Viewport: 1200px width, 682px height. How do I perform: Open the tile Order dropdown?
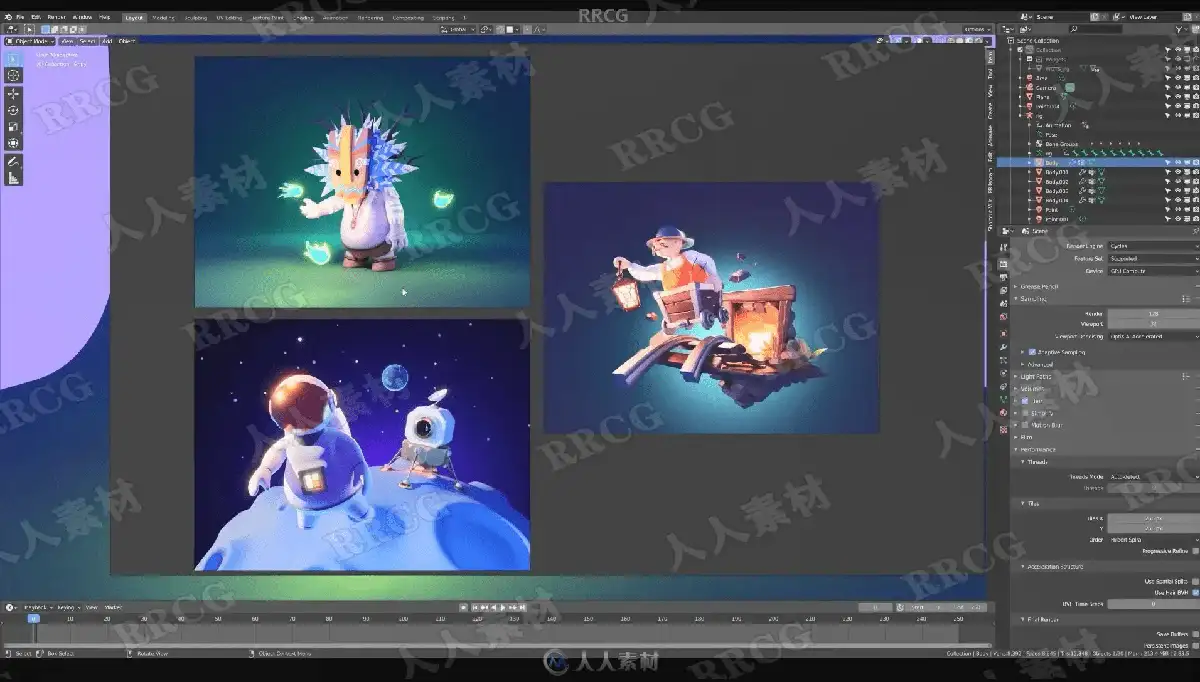point(1154,540)
